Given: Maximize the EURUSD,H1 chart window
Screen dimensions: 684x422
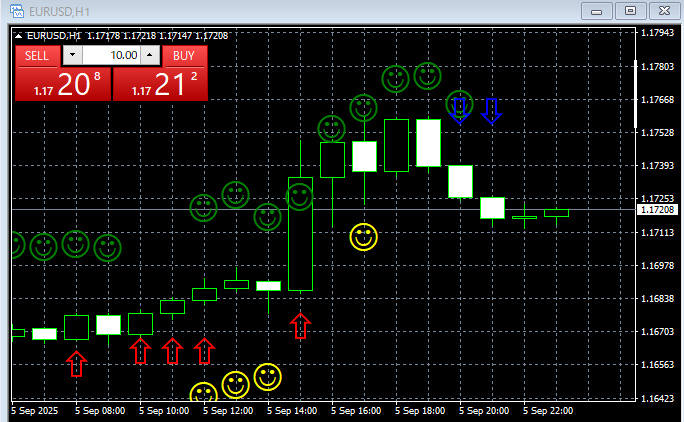Looking at the screenshot, I should pos(630,11).
